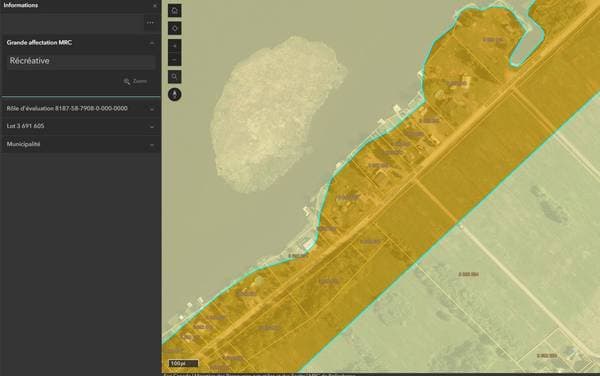Collapse the Grande affectation MRC section
600x376 pixels.
click(152, 43)
